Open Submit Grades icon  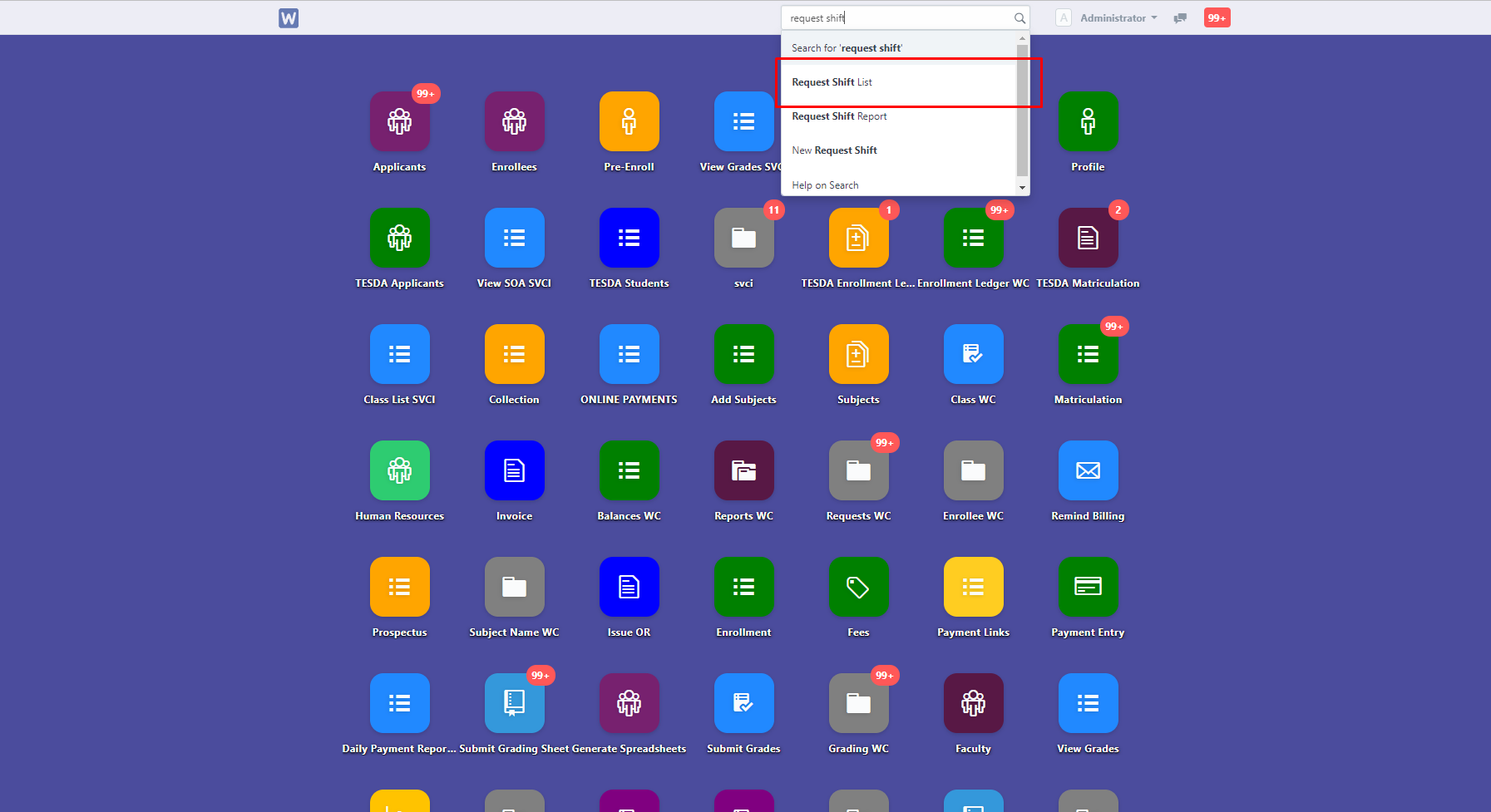pos(744,703)
